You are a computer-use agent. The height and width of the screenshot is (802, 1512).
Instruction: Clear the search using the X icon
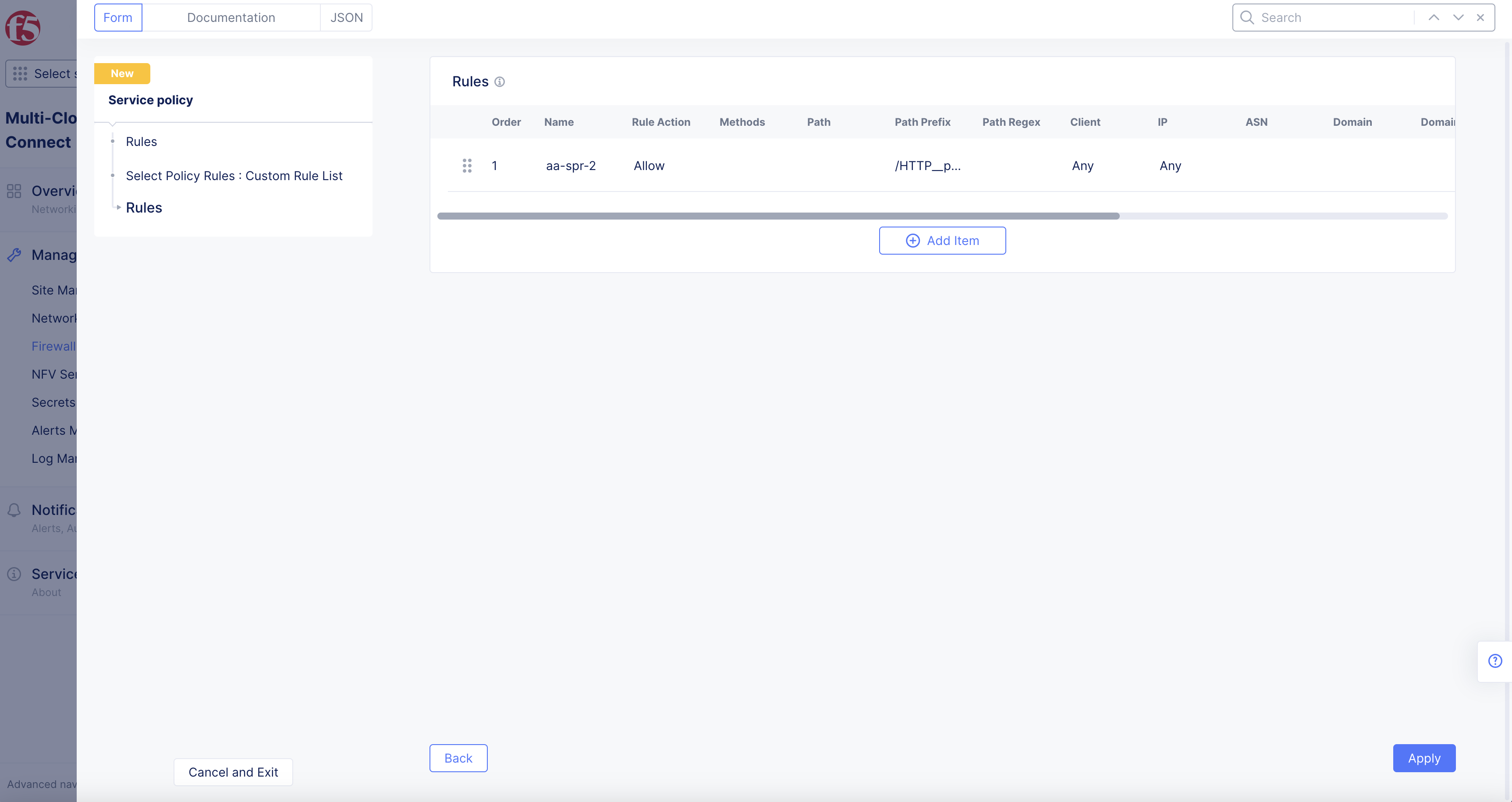click(1480, 18)
